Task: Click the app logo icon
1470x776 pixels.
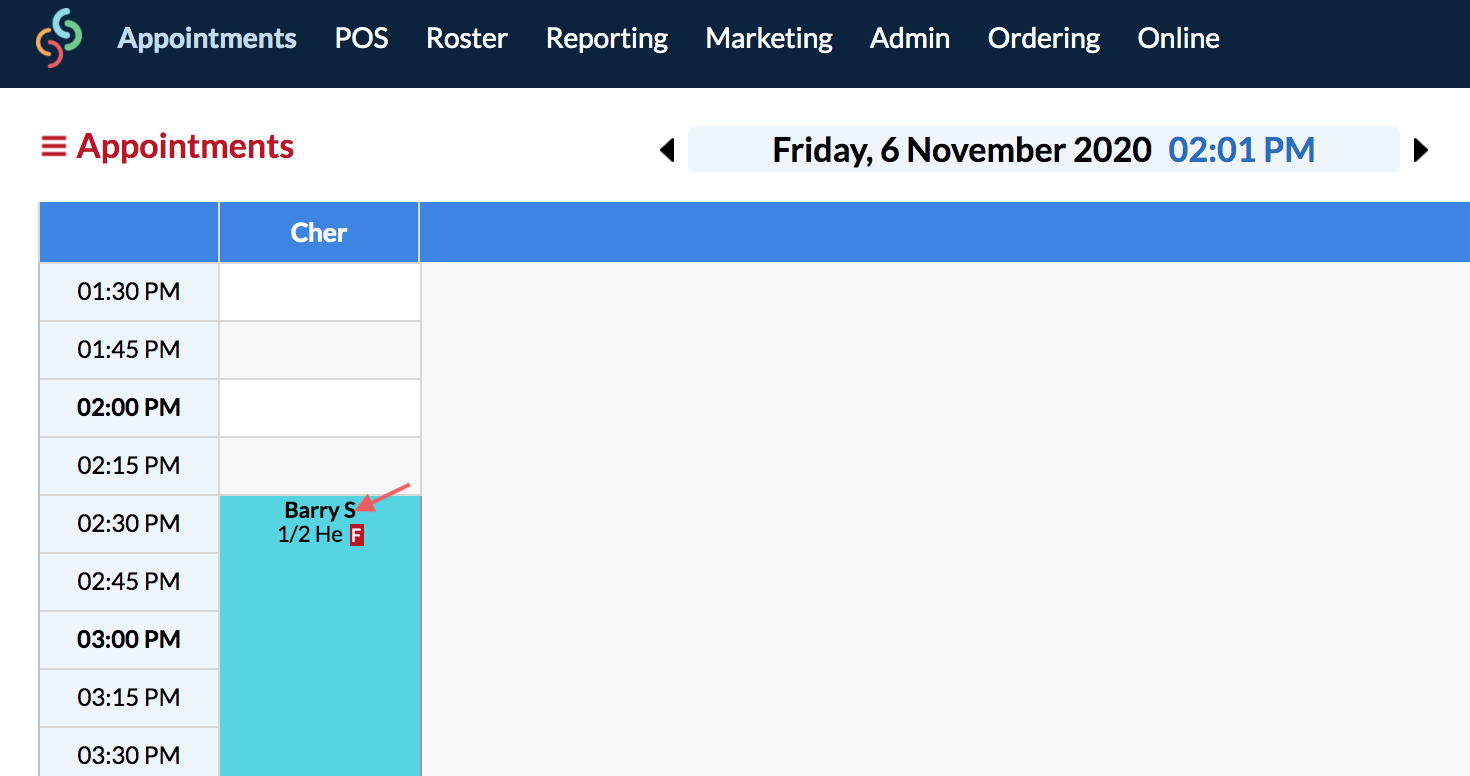Action: (59, 38)
